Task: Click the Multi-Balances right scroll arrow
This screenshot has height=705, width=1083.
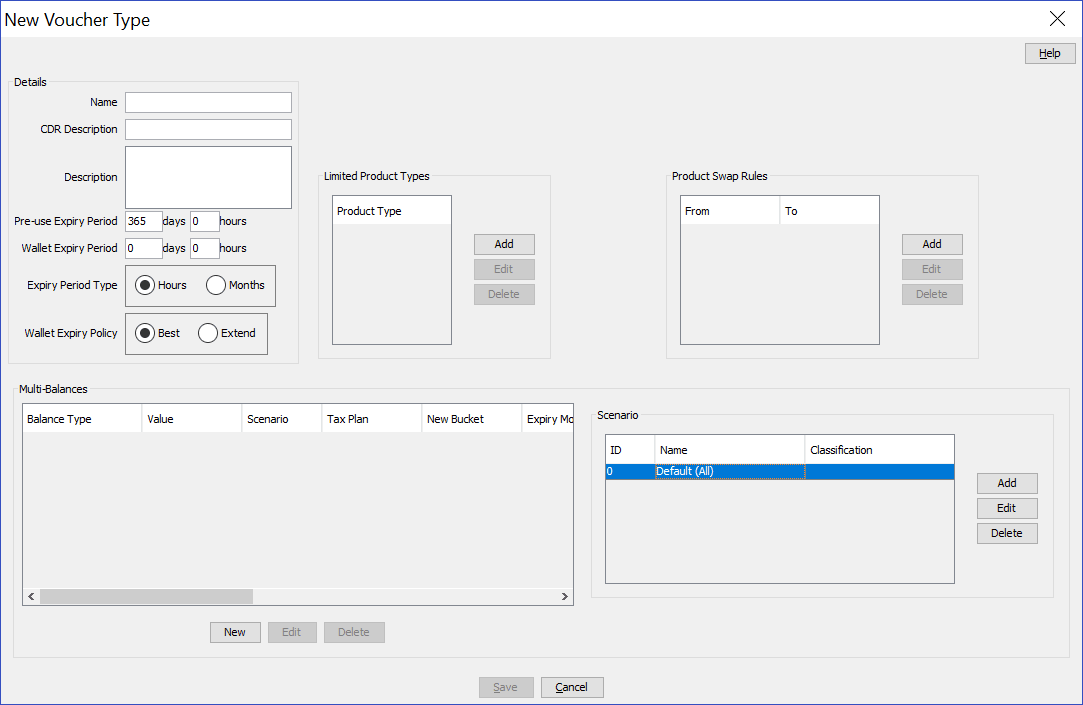Action: pyautogui.click(x=564, y=596)
